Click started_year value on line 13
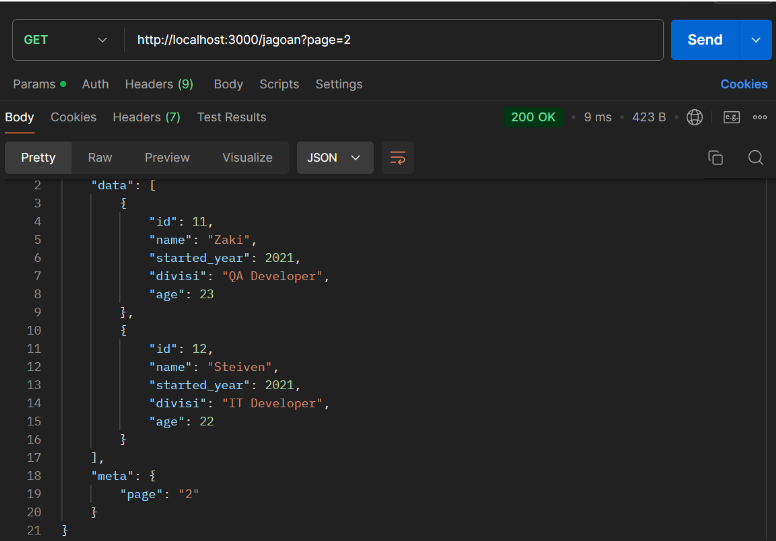This screenshot has width=776, height=541. click(279, 385)
